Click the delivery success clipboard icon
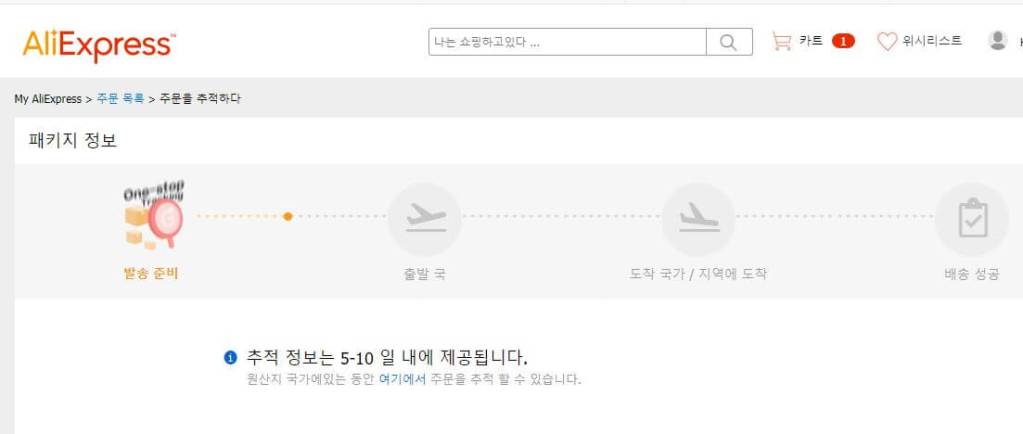The image size is (1023, 434). (x=972, y=219)
